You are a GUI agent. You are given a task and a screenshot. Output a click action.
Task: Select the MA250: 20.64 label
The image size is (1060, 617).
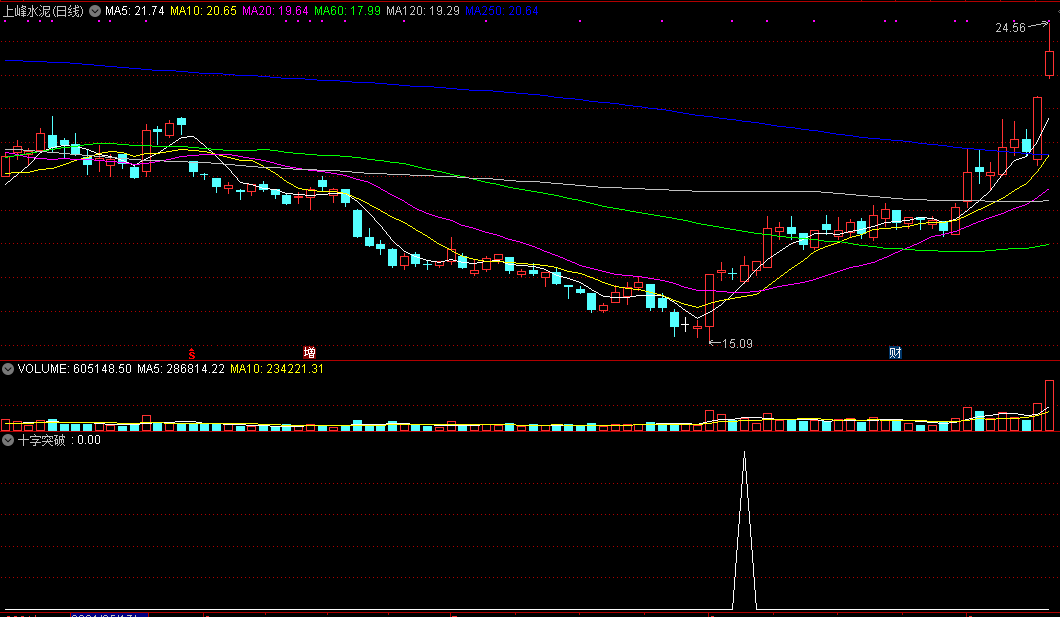[502, 11]
